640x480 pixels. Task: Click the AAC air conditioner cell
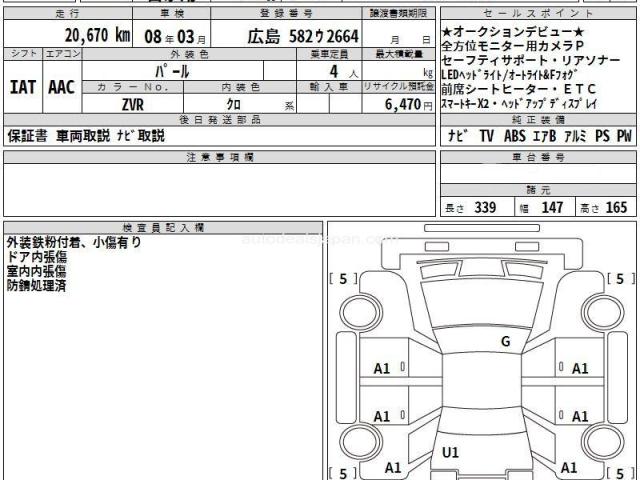(x=62, y=87)
